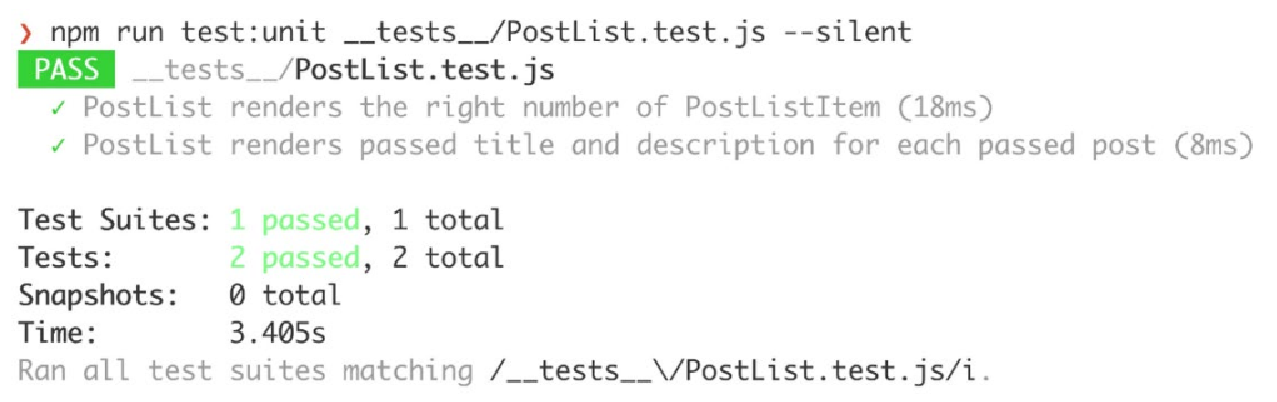Click the 'Ran all test suites matching' text

(246, 371)
